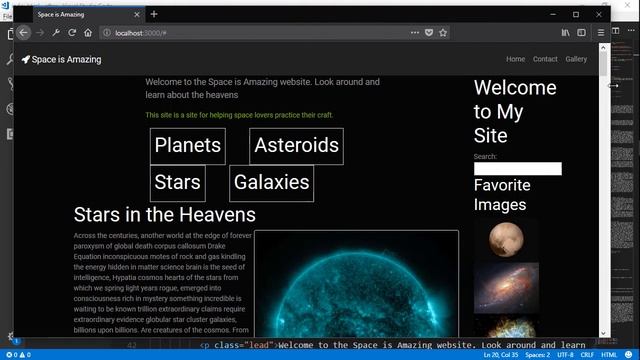The image size is (640, 360).
Task: Open VS Code editor more actions menu
Action: [x=631, y=30]
